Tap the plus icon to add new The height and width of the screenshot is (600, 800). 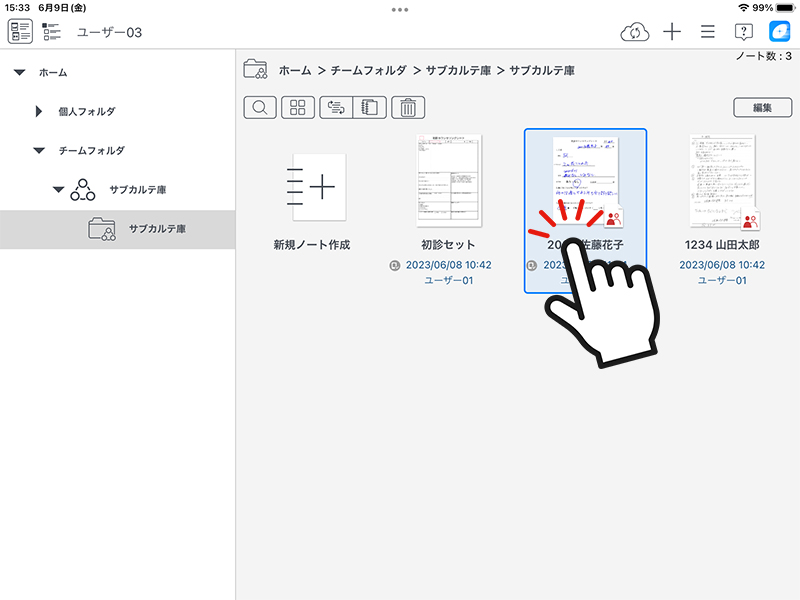pos(672,32)
